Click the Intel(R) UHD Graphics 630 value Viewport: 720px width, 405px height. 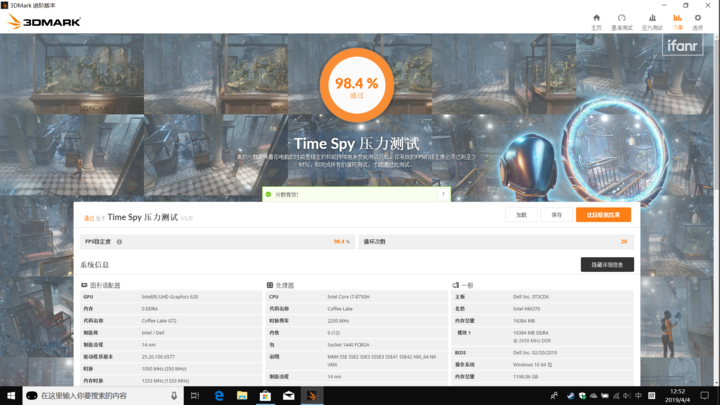170,297
